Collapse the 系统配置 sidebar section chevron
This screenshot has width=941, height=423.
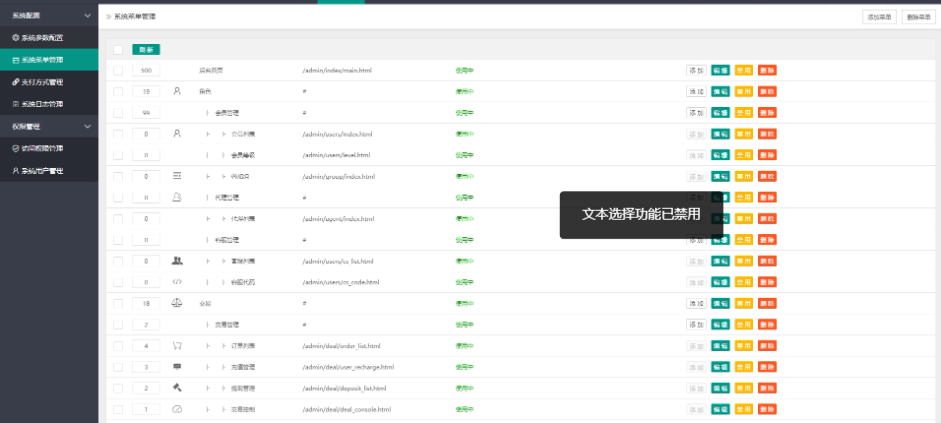point(88,16)
